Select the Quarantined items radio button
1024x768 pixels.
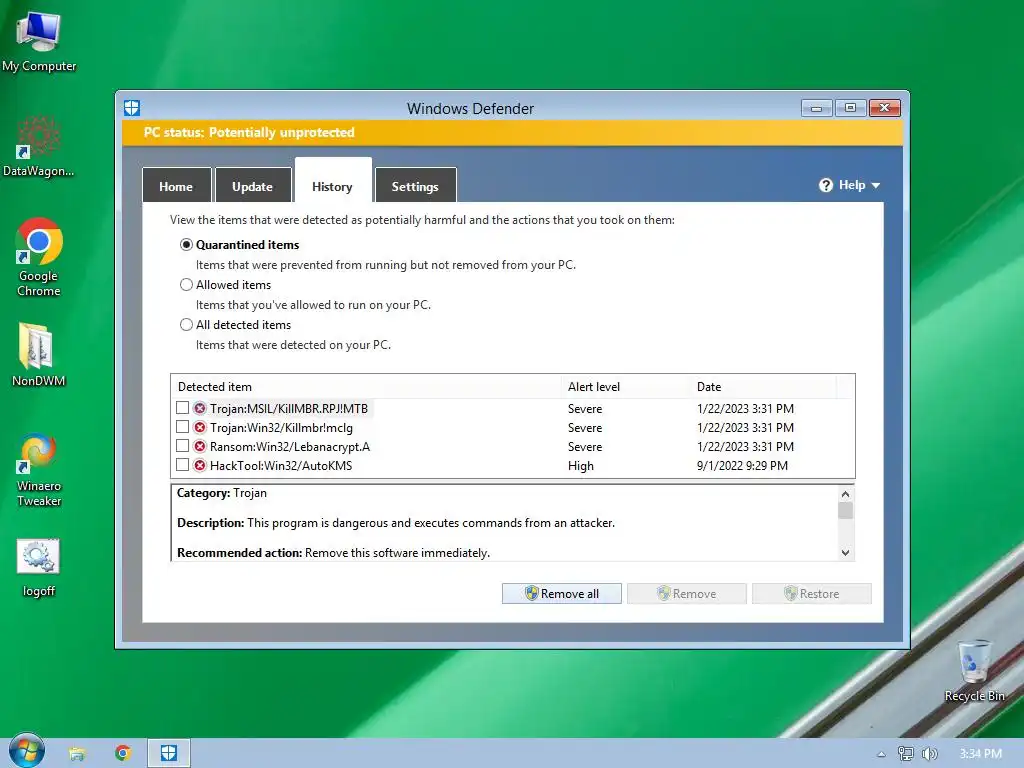pos(186,244)
